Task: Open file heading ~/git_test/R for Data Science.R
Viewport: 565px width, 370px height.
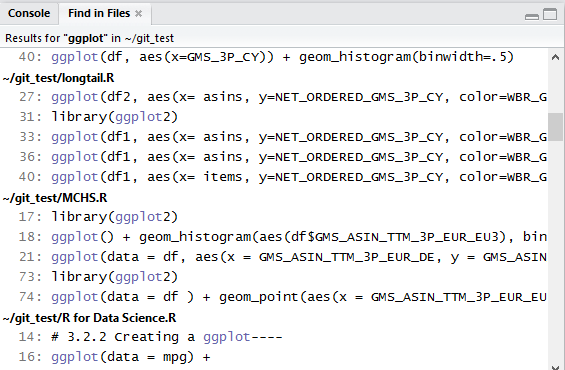Action: [89, 318]
